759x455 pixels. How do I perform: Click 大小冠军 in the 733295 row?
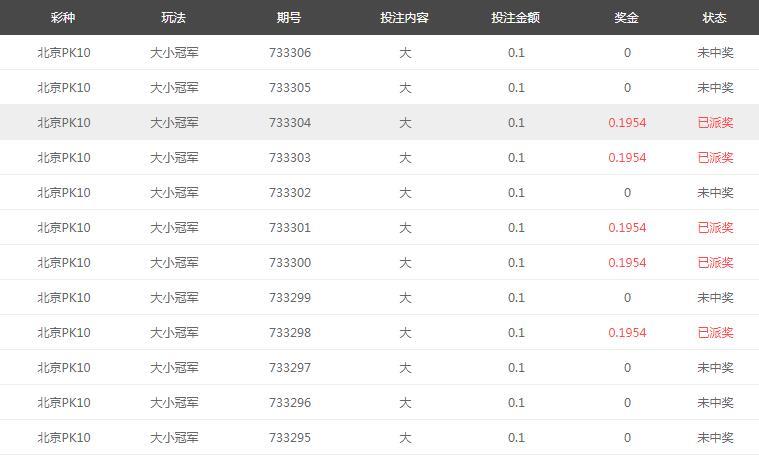tap(174, 438)
